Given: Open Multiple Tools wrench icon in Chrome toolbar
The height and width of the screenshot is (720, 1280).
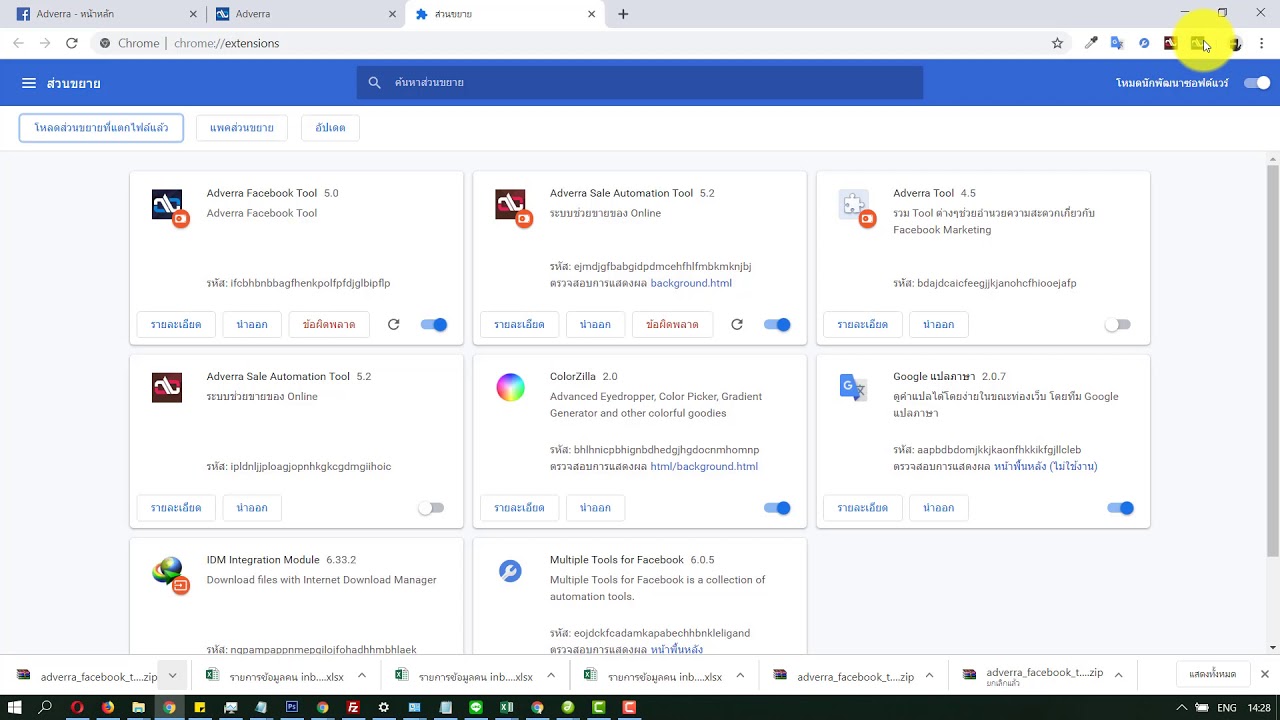Looking at the screenshot, I should 1144,43.
